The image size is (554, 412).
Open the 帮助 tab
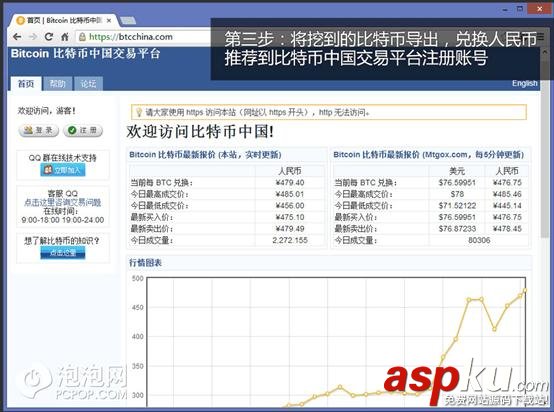point(57,84)
